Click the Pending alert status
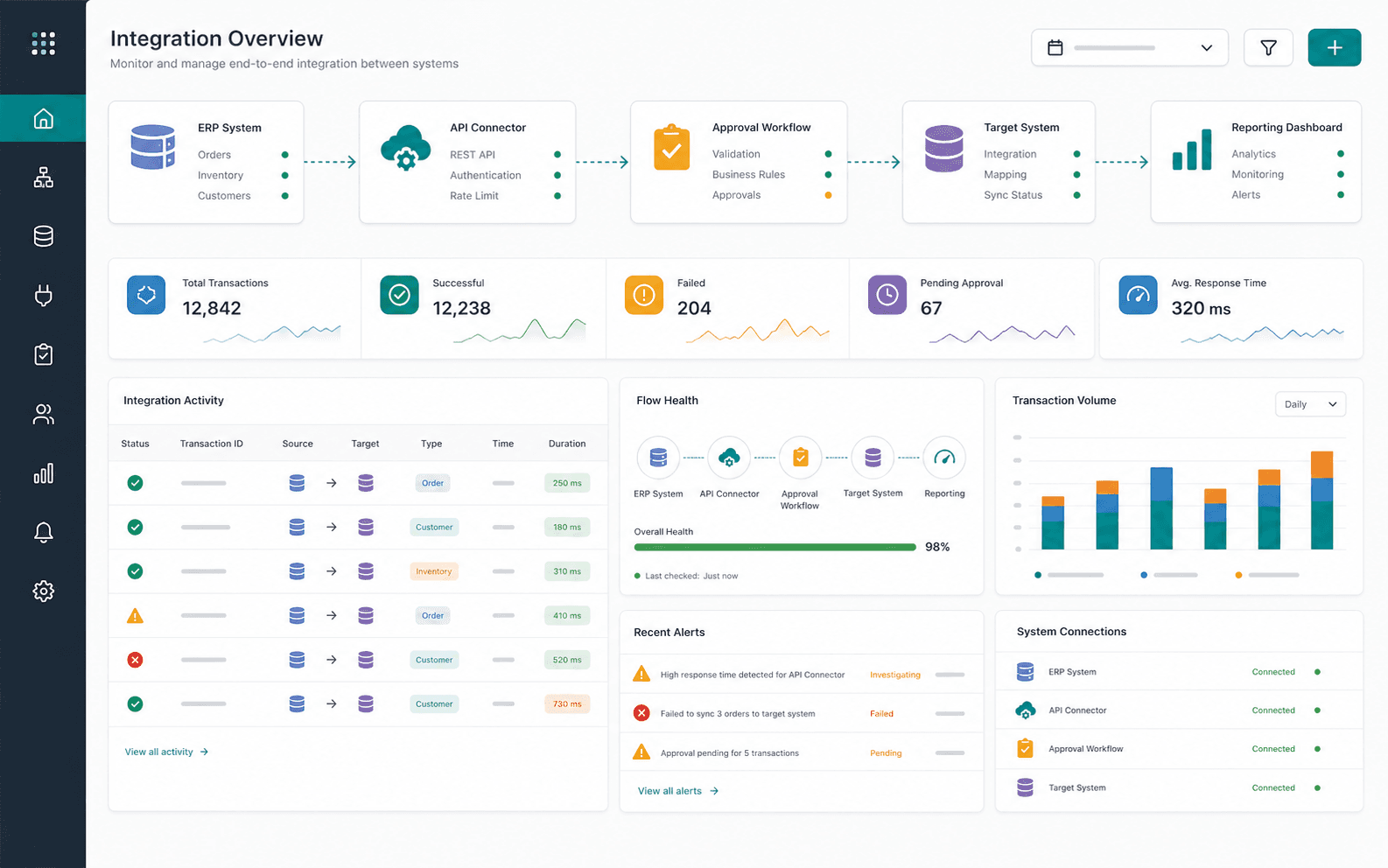This screenshot has height=868, width=1388. [886, 752]
